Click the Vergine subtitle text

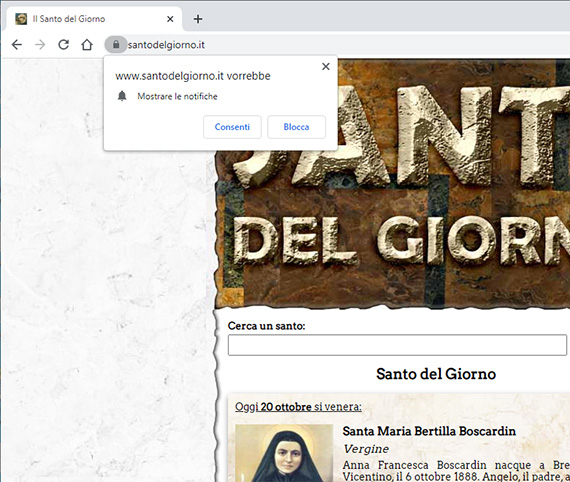tap(366, 449)
